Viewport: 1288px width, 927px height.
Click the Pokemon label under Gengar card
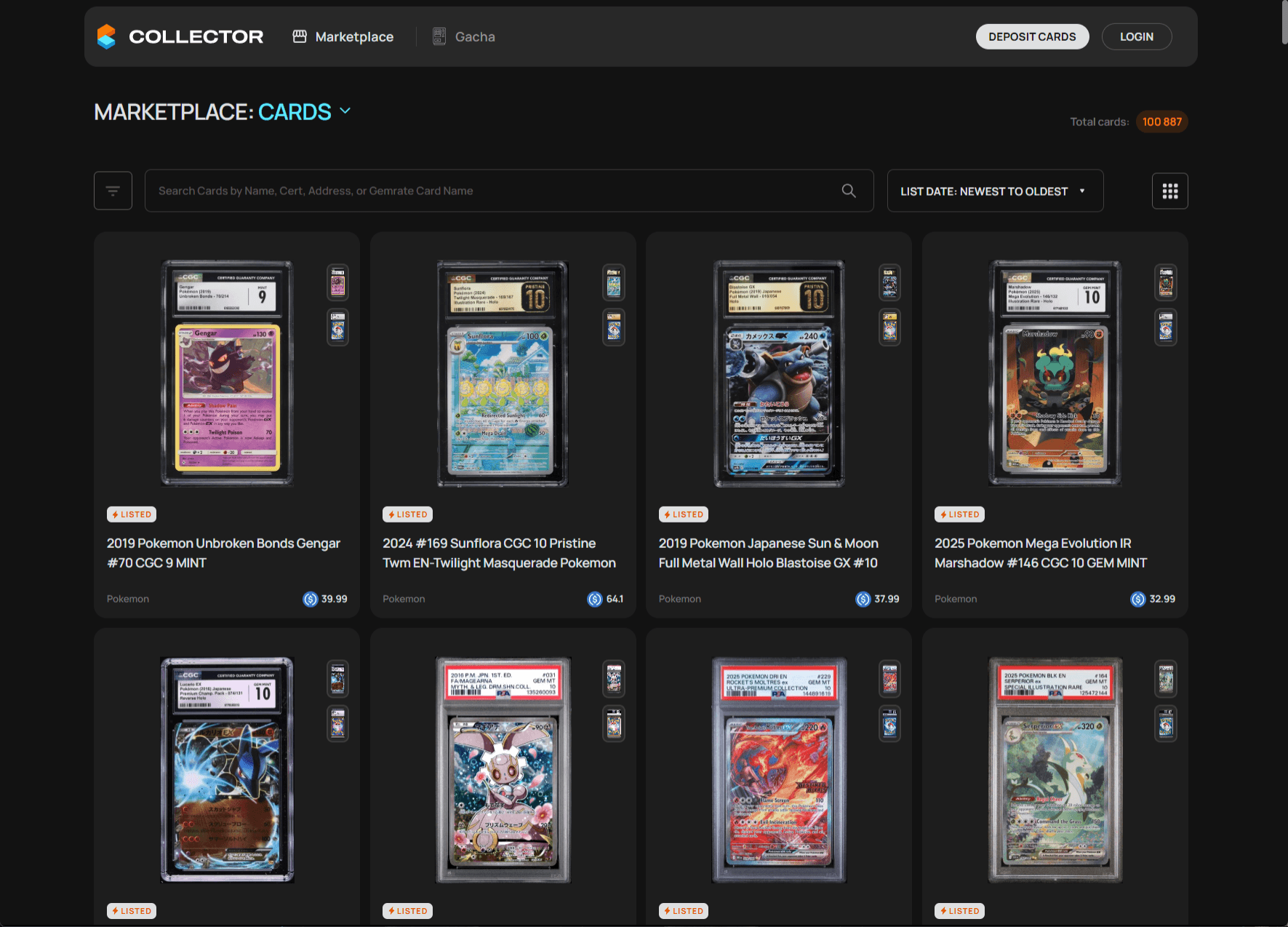[x=128, y=599]
